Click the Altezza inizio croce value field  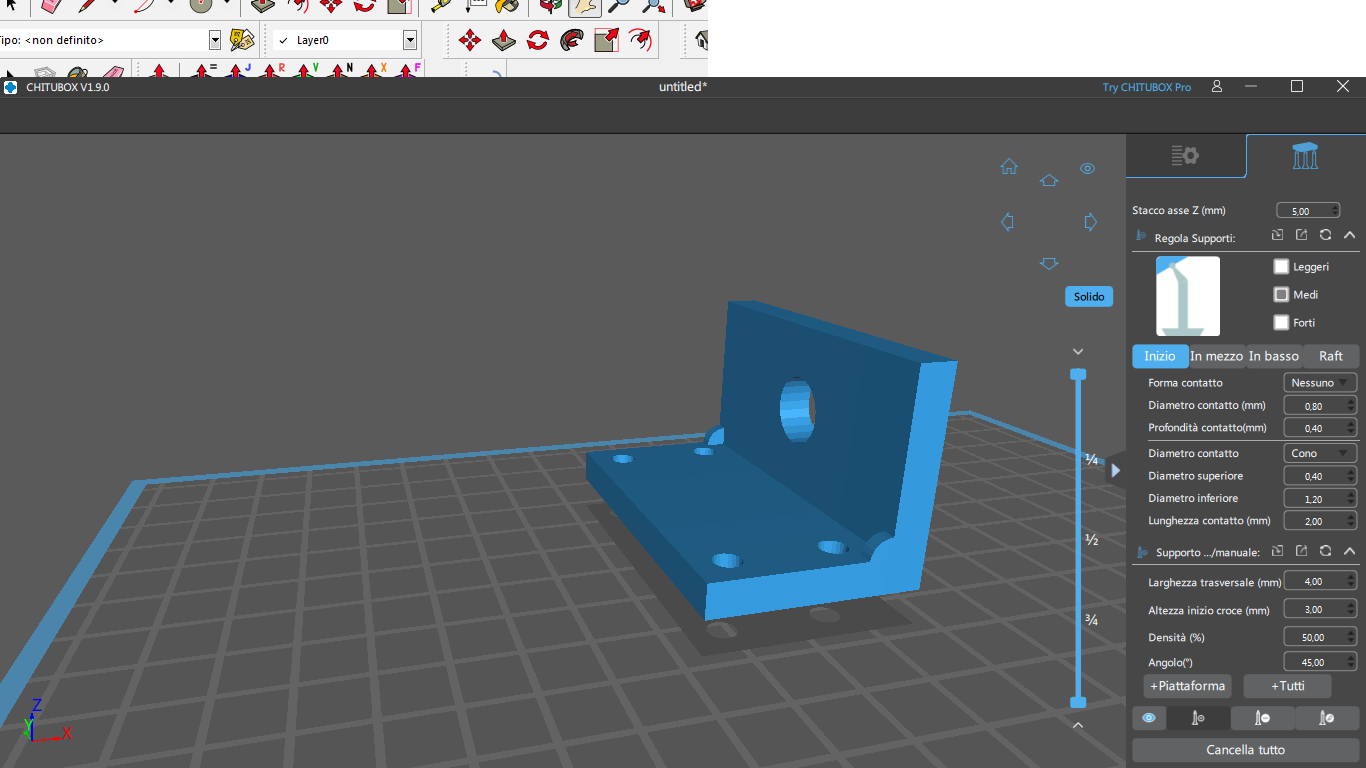[1320, 609]
